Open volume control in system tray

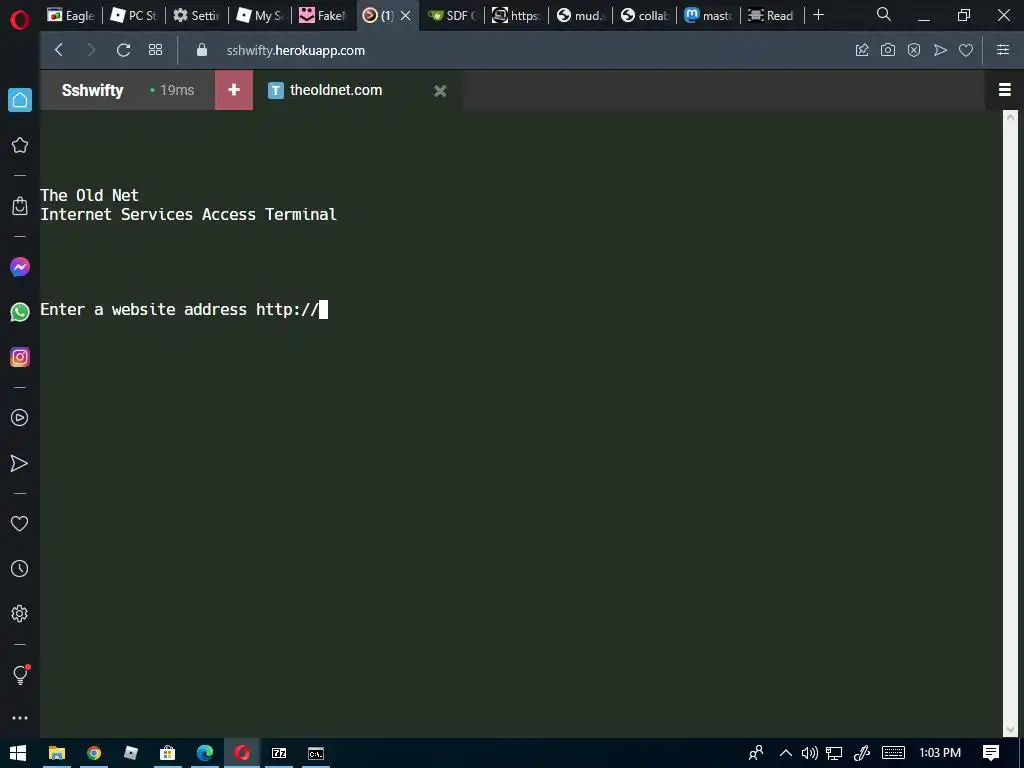click(x=810, y=753)
